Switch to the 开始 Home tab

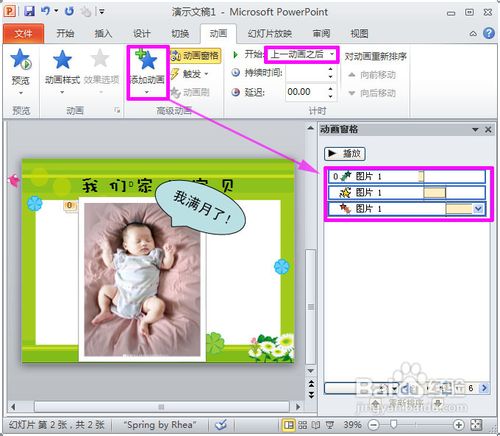pyautogui.click(x=65, y=33)
